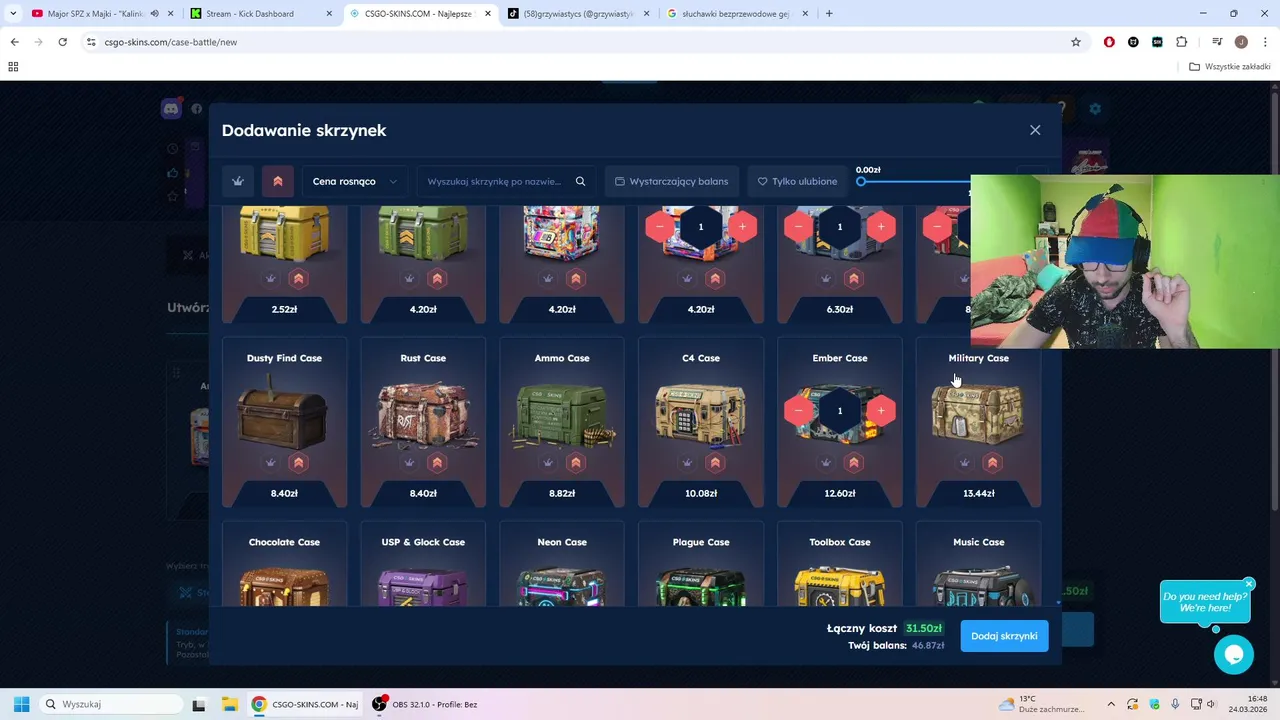
Task: Click the Dodaj skrzynki button
Action: (x=1004, y=636)
